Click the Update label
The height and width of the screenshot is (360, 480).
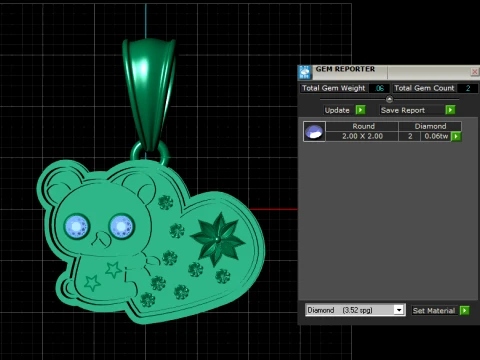(337, 110)
